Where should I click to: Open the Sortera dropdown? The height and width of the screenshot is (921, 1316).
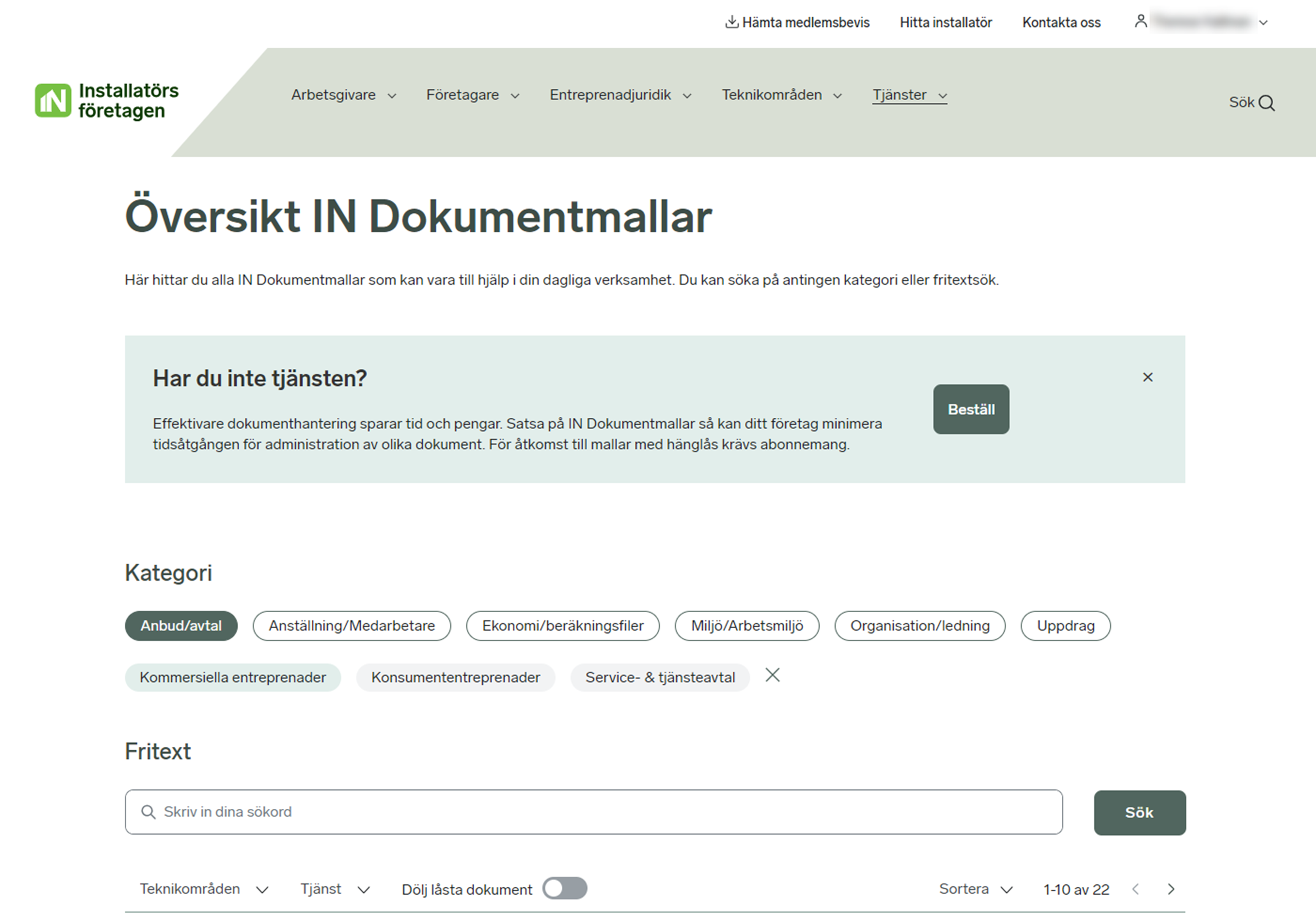click(975, 889)
